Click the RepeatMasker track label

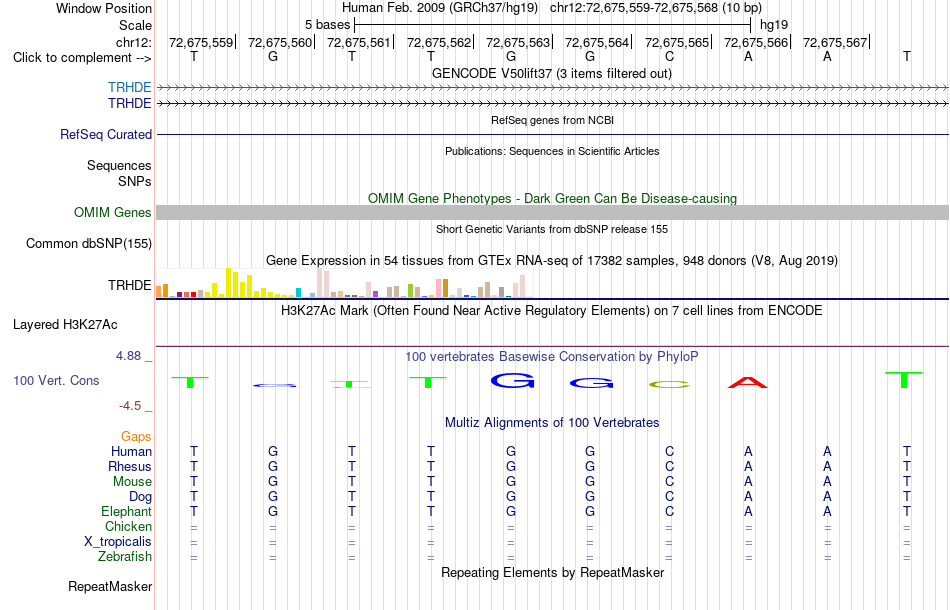pos(110,586)
